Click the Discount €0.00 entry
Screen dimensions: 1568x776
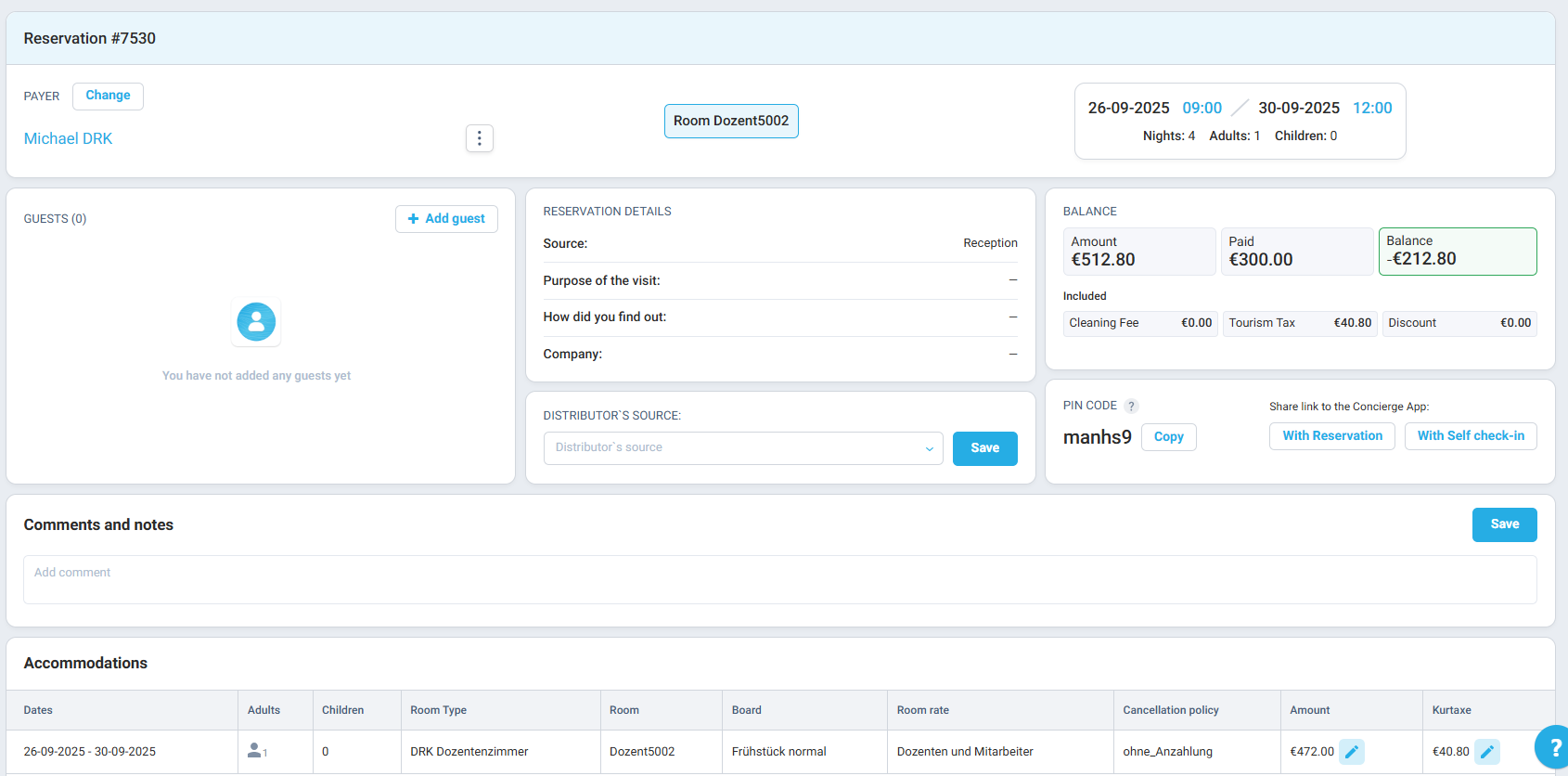click(1459, 323)
